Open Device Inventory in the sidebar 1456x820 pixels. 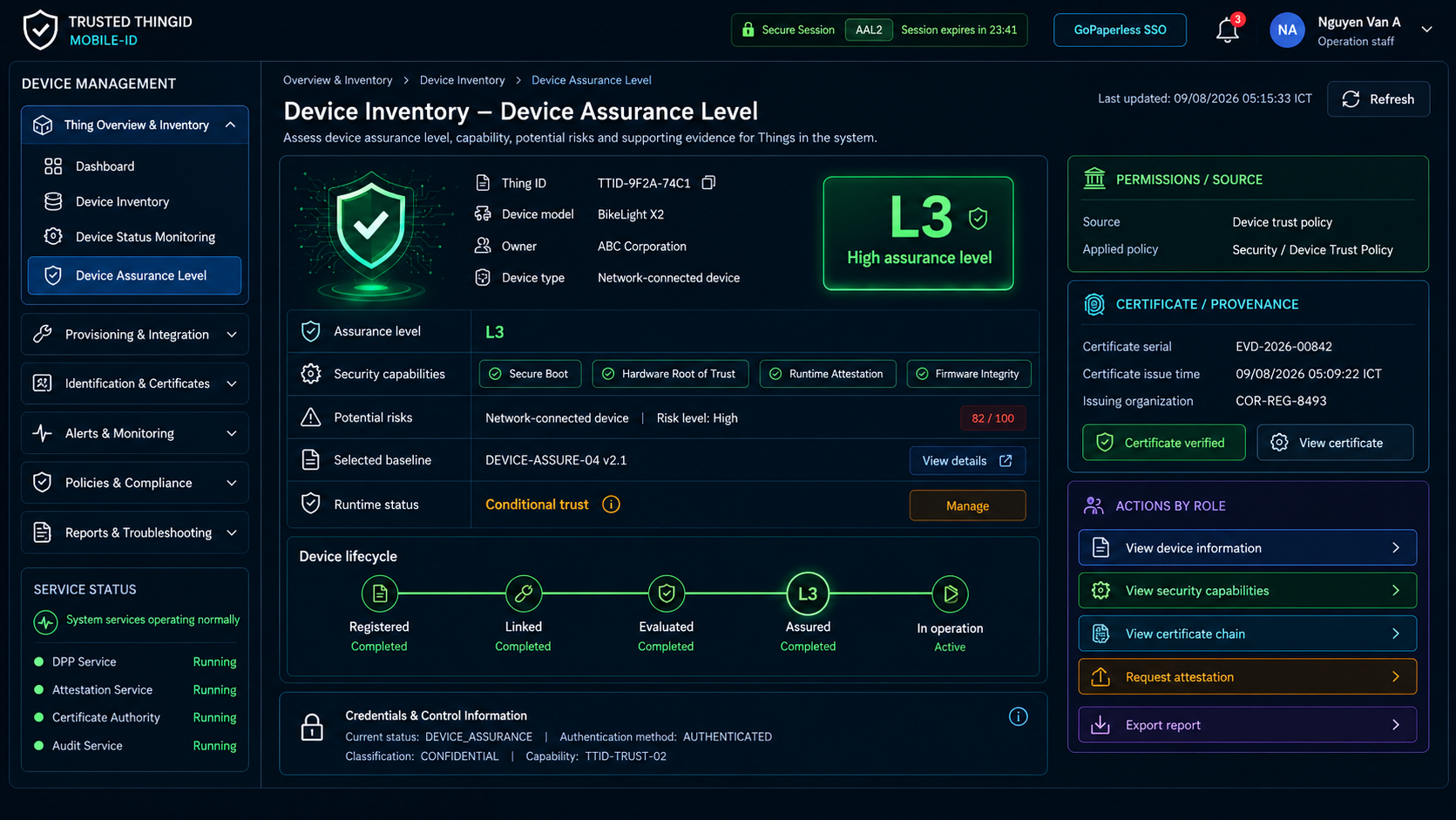tap(135, 201)
